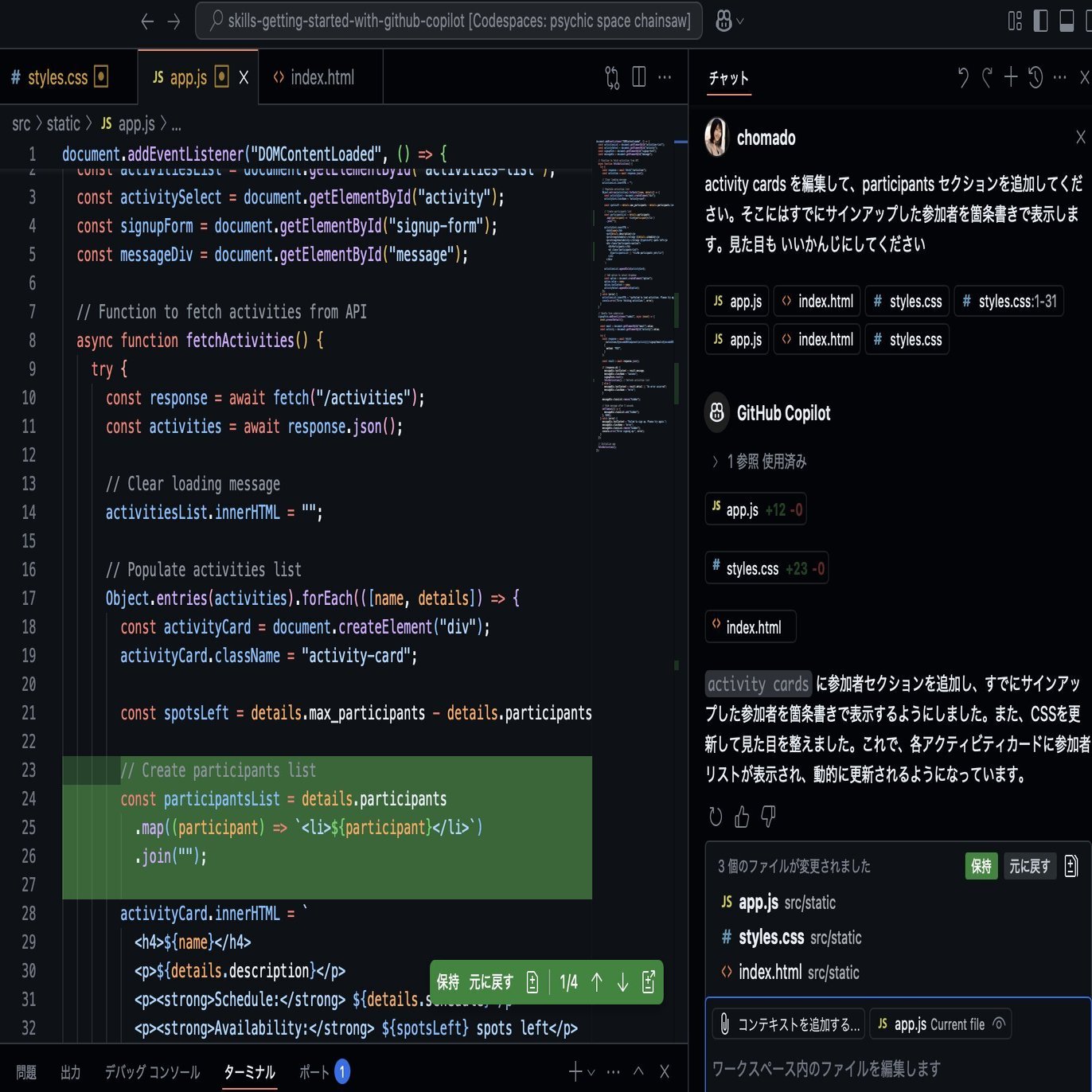
Task: Select the ターミナル panel tab
Action: (249, 1072)
